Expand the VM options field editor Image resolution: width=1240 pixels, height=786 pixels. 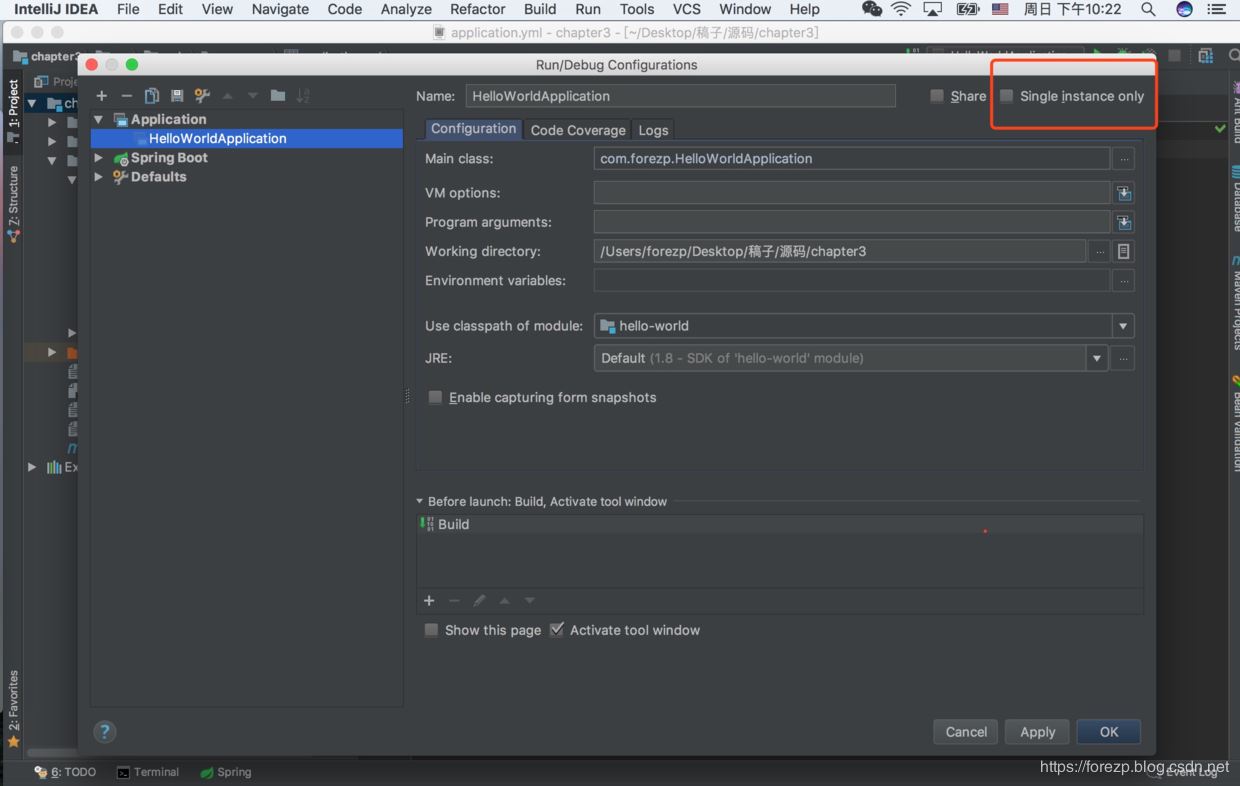(1124, 193)
